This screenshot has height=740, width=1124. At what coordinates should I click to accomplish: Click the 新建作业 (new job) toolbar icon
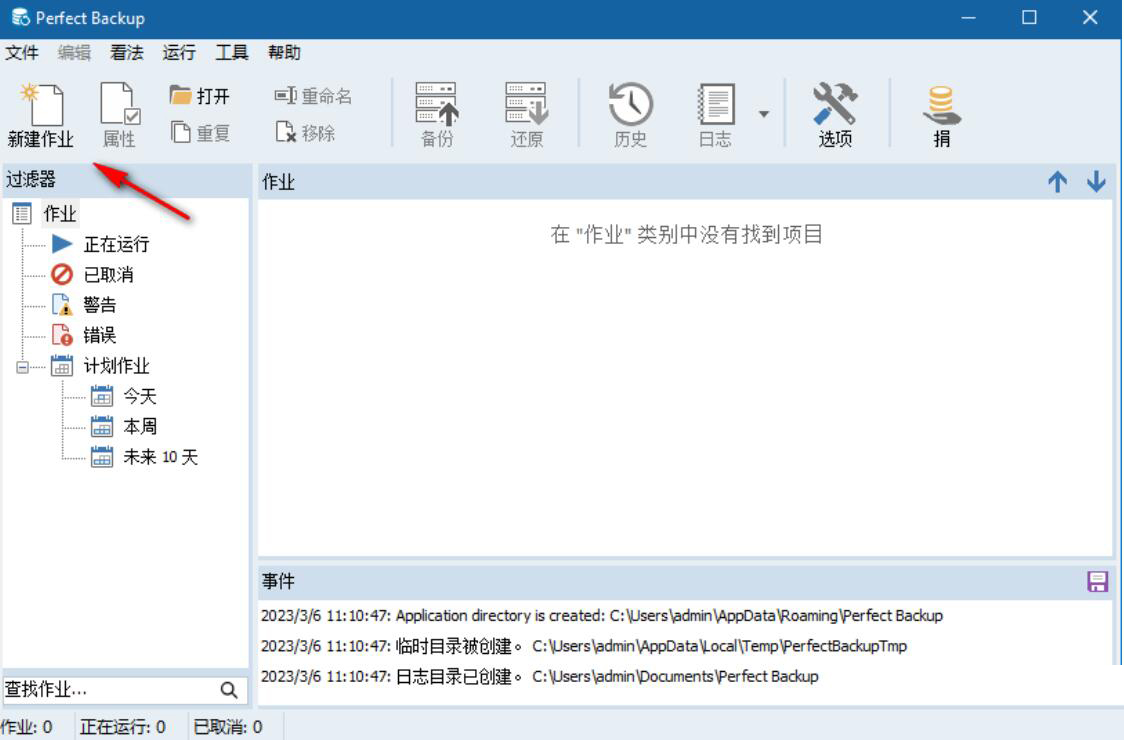[x=41, y=115]
